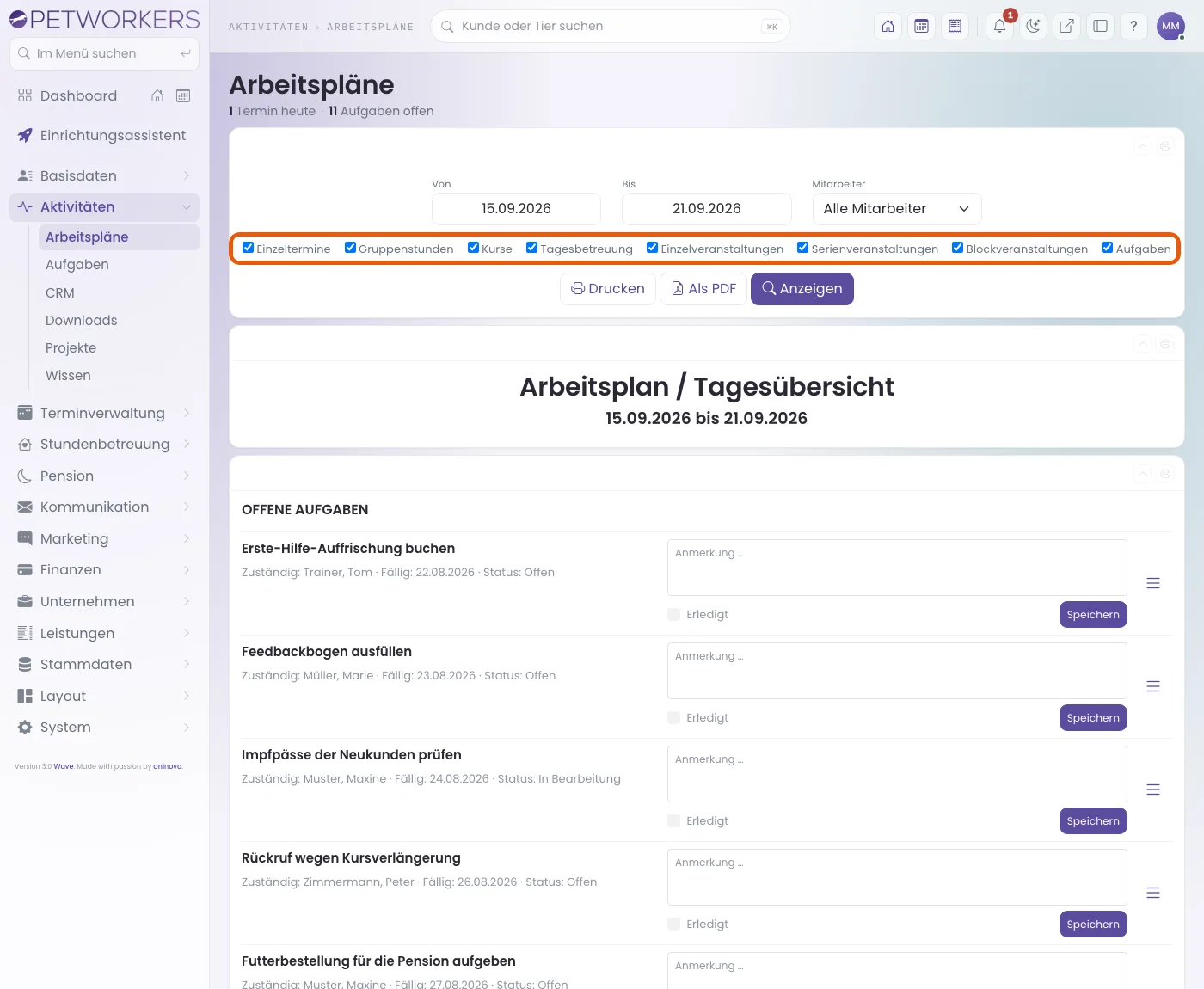The image size is (1204, 989).
Task: Click the open-in-new-window icon
Action: pyautogui.click(x=1066, y=26)
